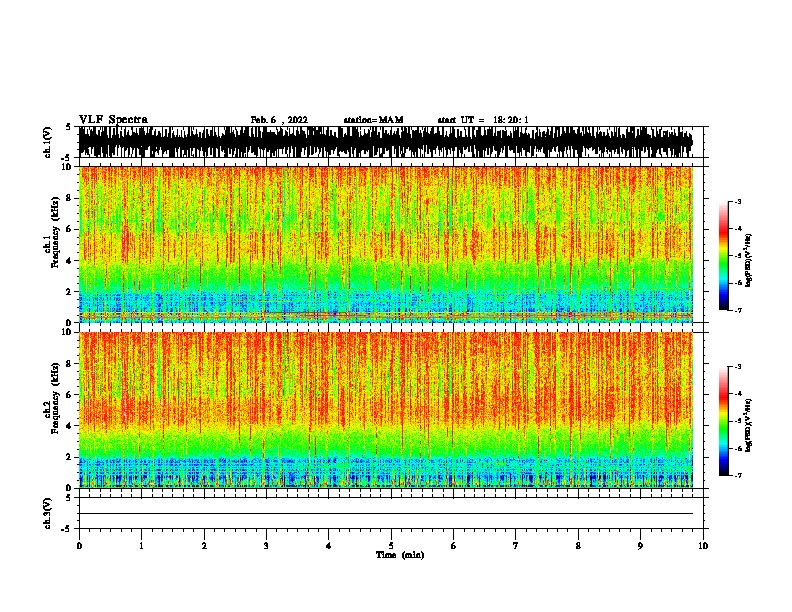This screenshot has width=792, height=612.
Task: Click the "7" tick on time axis
Action: pyautogui.click(x=516, y=546)
